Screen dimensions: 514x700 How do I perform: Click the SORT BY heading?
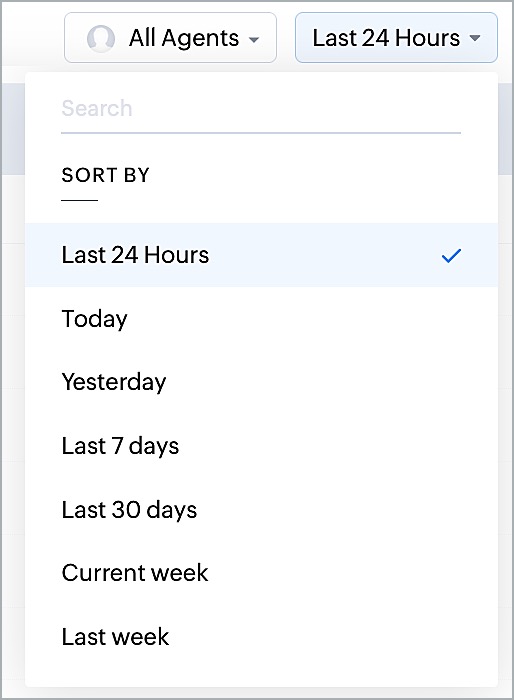coord(105,175)
